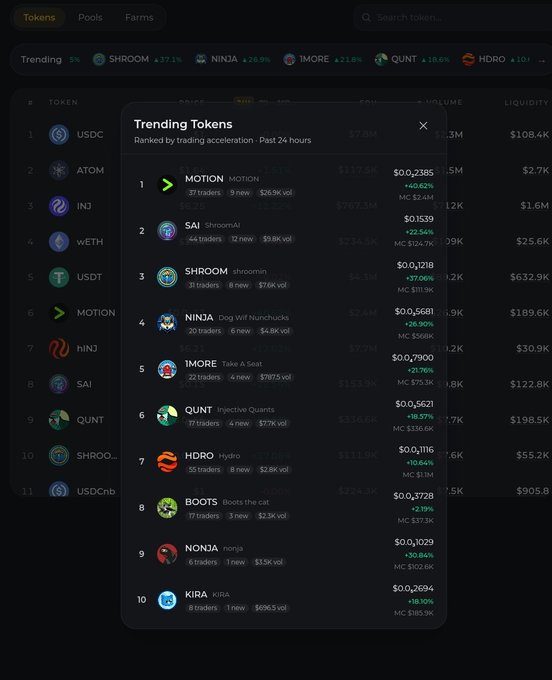
Task: Select KIRA name in trending rank 10
Action: pos(196,594)
